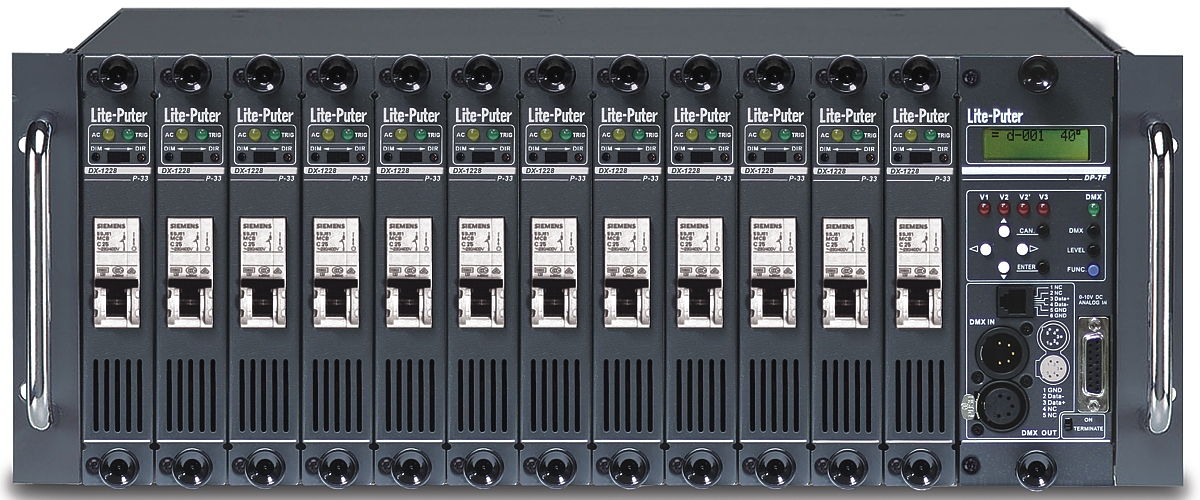Slide the DIM/DIR switch on first module
The image size is (1200, 500).
tap(119, 157)
